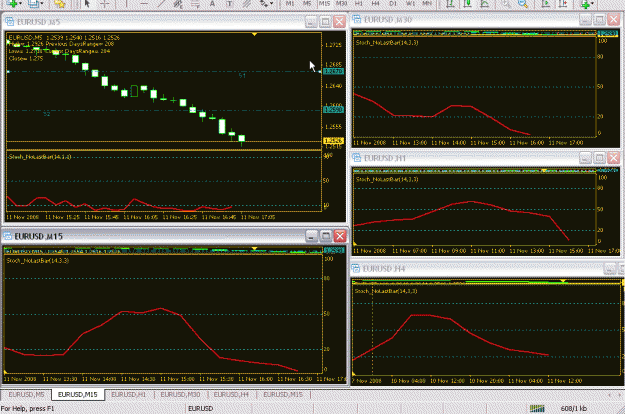Viewport: 625px width, 414px height.
Task: Click the chart shift triangle in M5 window
Action: (x=254, y=35)
